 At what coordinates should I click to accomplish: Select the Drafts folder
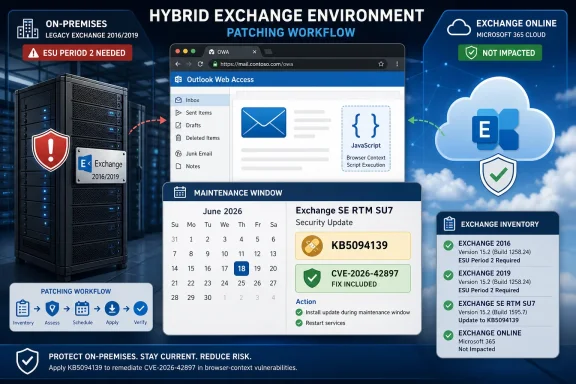point(193,125)
